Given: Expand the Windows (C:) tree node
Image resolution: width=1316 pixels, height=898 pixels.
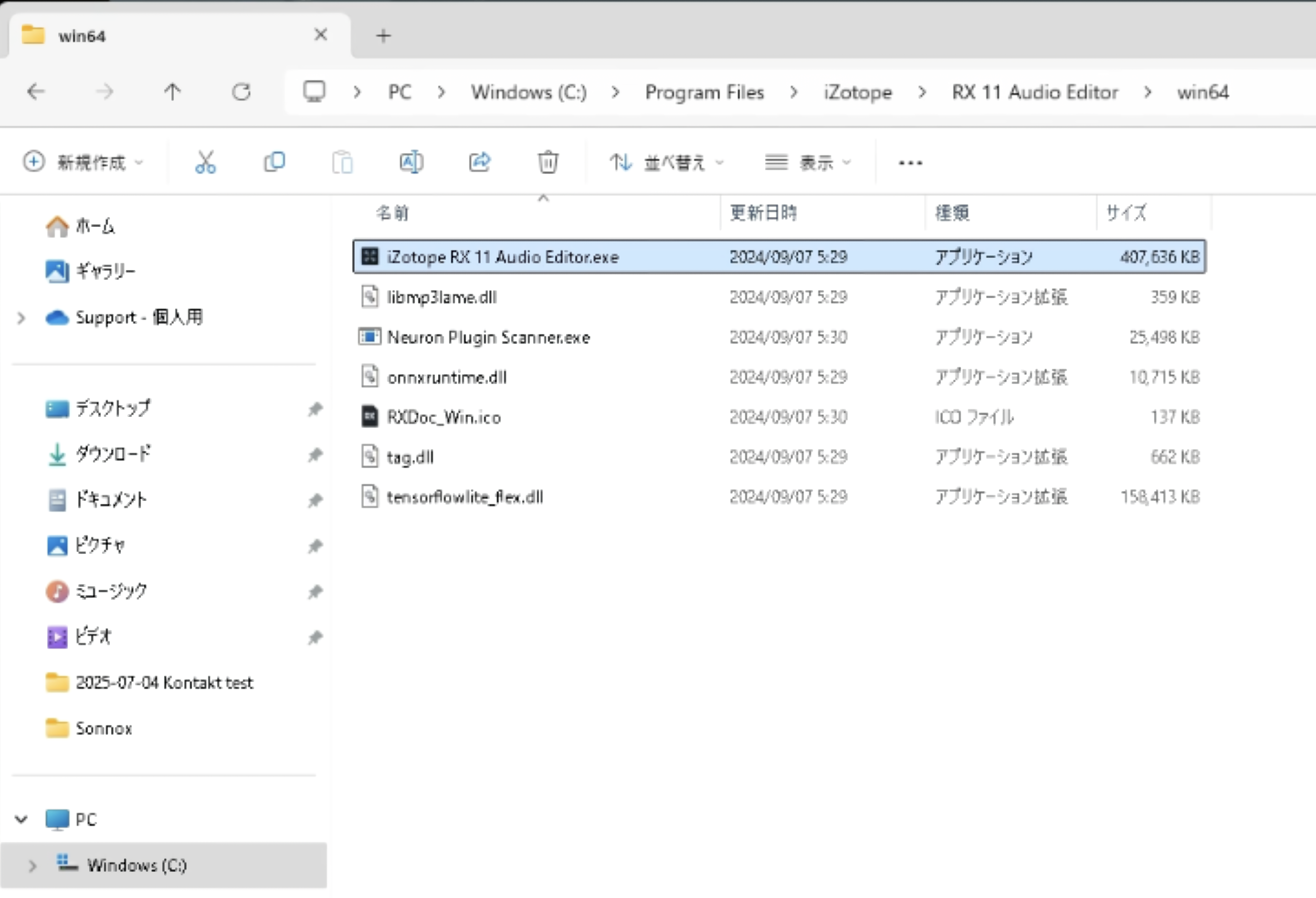Looking at the screenshot, I should click(x=33, y=866).
